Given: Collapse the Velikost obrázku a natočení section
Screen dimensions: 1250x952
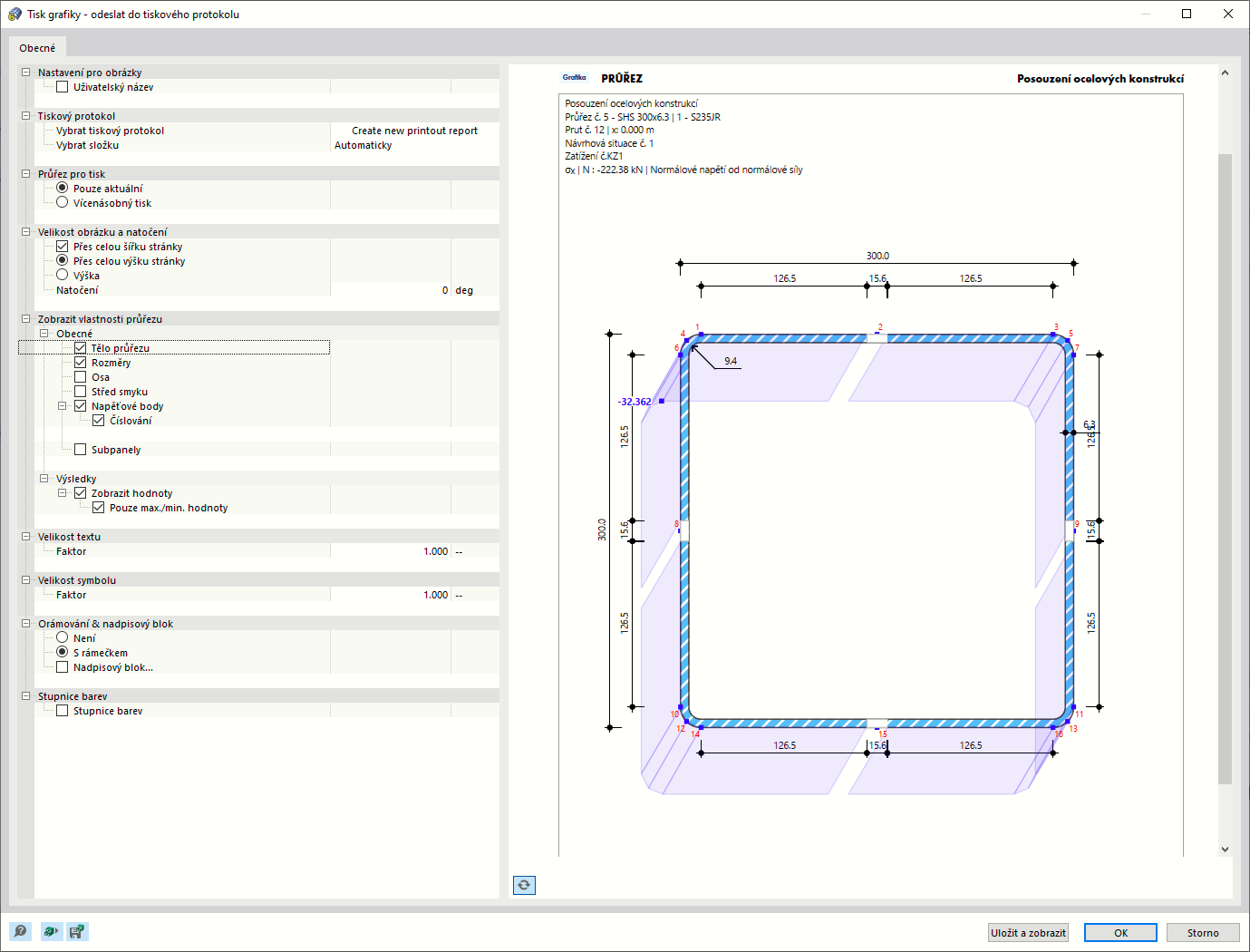Looking at the screenshot, I should 26,232.
